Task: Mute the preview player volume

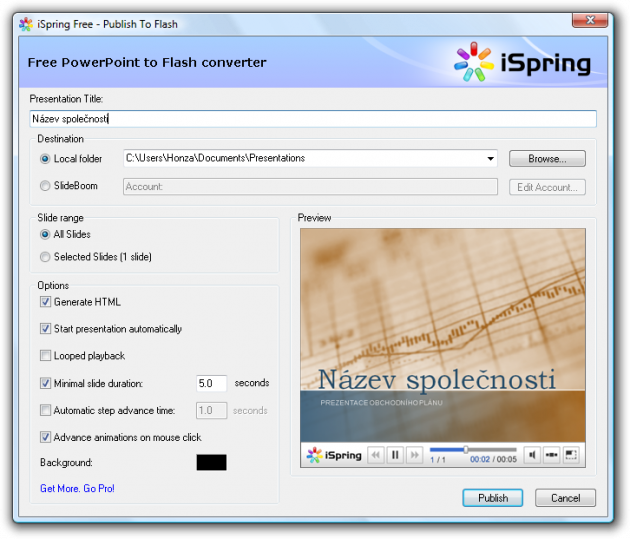Action: coord(533,455)
